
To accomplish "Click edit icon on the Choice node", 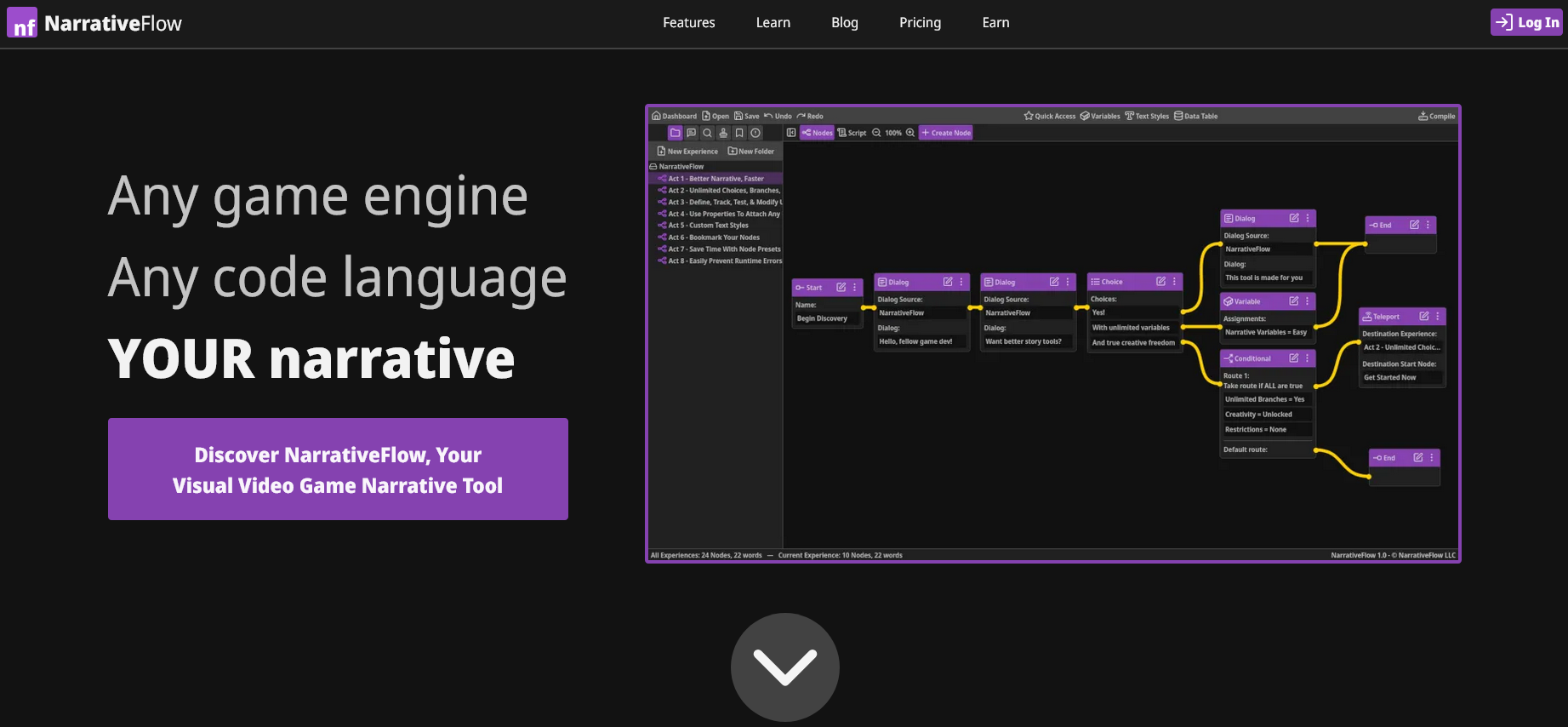I will (x=1160, y=282).
